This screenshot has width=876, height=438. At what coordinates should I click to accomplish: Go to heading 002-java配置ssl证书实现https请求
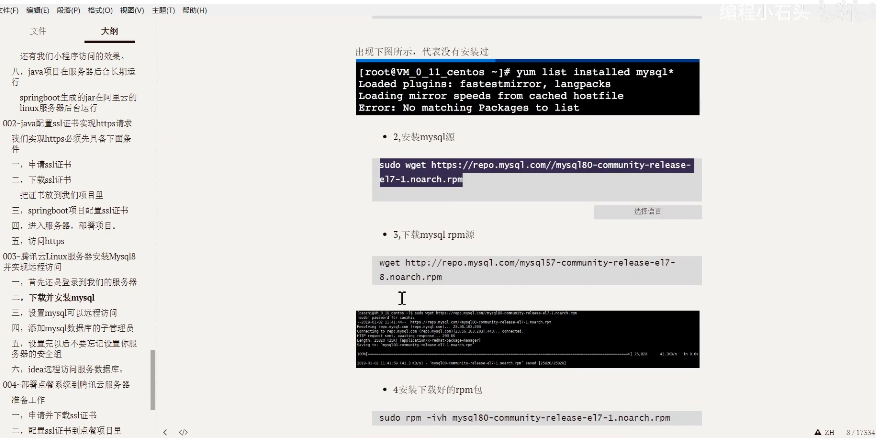tap(67, 123)
